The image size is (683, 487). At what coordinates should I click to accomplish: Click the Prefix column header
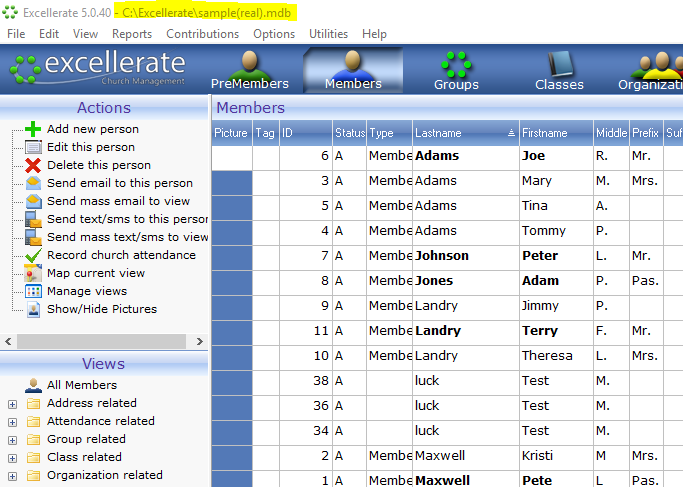click(646, 133)
